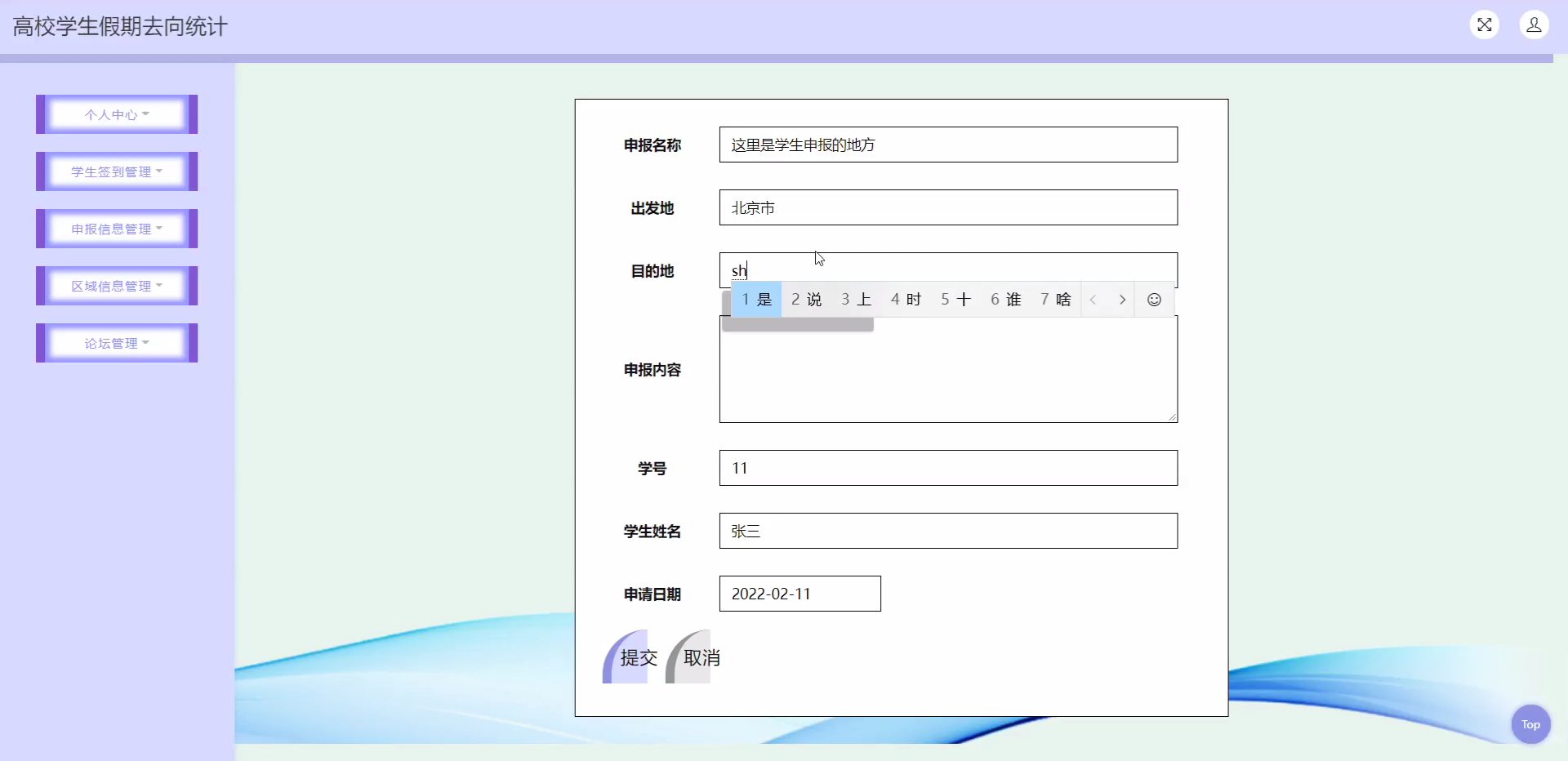The width and height of the screenshot is (1568, 761).
Task: Click the 申报名称 label
Action: coord(652,145)
